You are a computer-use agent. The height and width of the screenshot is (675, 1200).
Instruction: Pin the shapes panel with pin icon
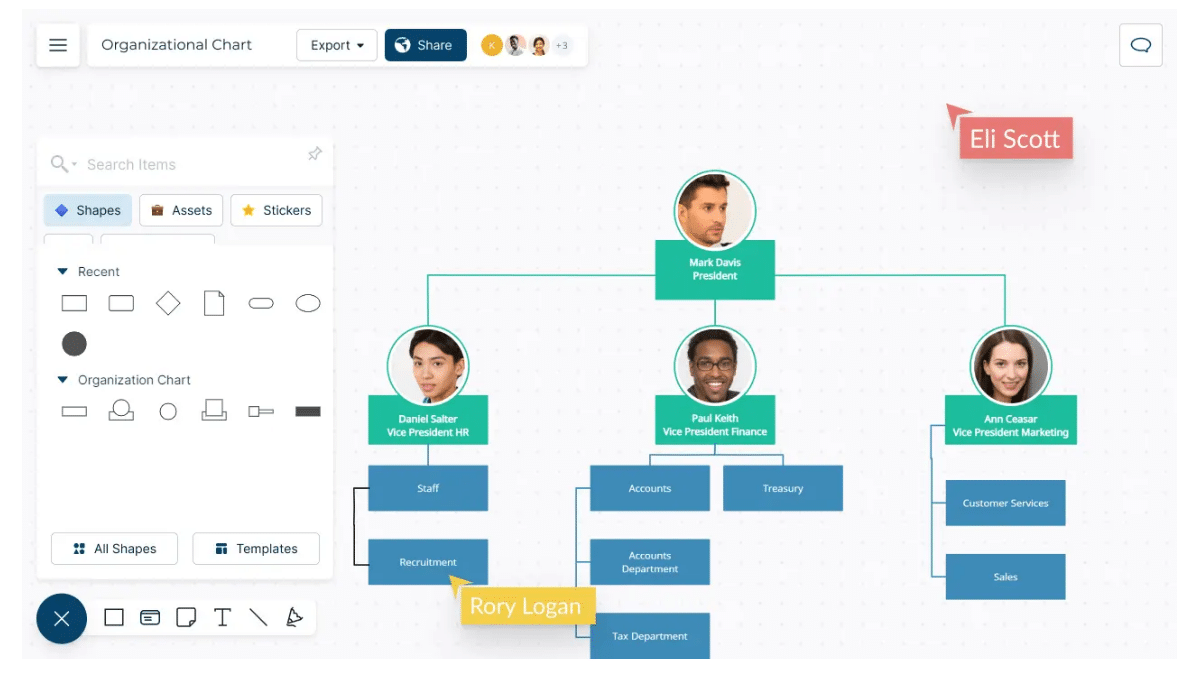click(315, 154)
